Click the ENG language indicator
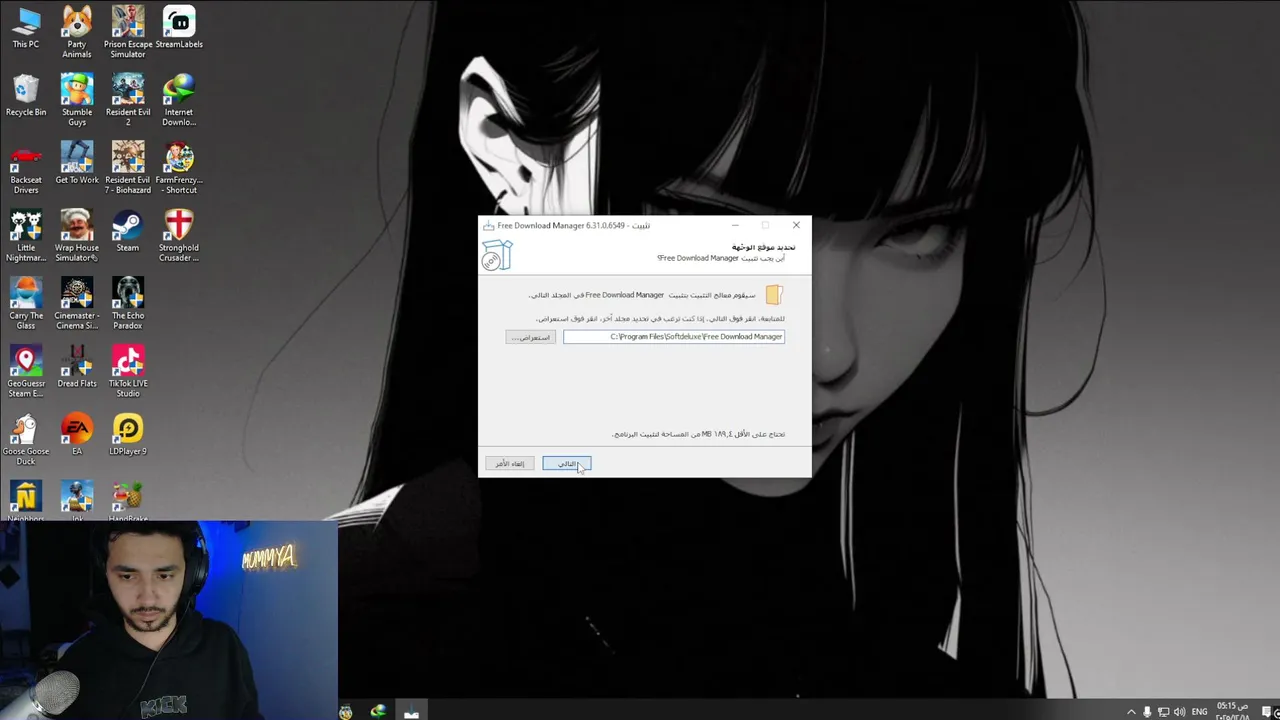This screenshot has height=720, width=1280. click(1199, 712)
